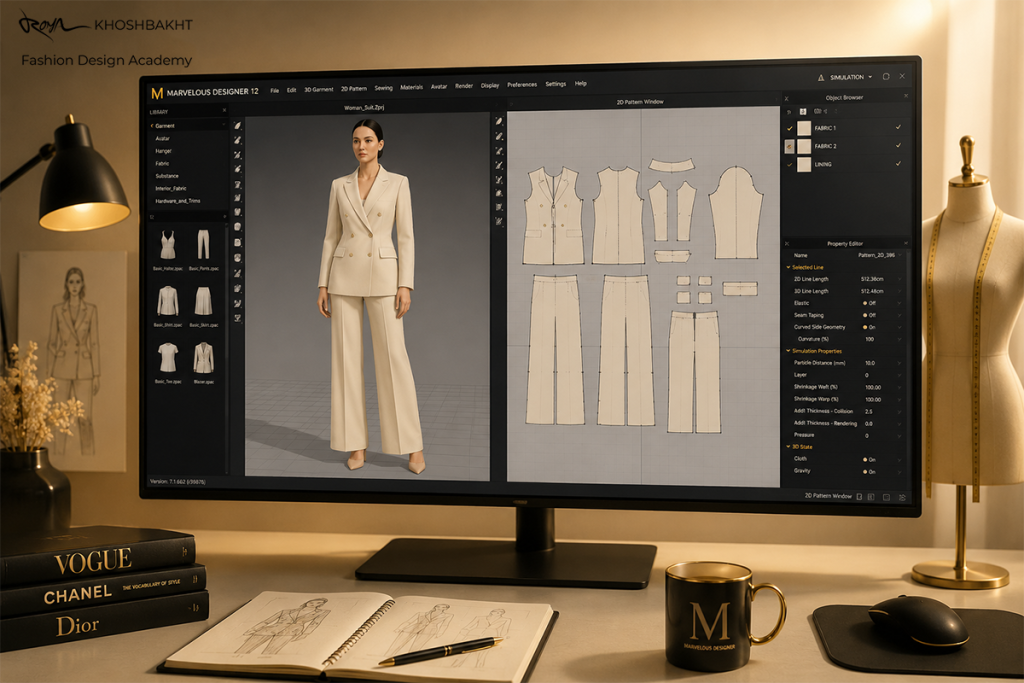Viewport: 1024px width, 683px height.
Task: Click the topmost tool icon in the 3D window toolbar
Action: [x=238, y=125]
